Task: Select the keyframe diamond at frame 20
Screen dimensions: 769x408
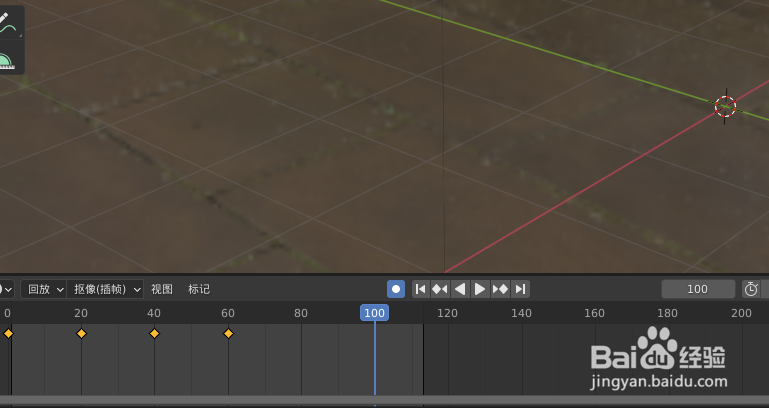Action: [81, 333]
